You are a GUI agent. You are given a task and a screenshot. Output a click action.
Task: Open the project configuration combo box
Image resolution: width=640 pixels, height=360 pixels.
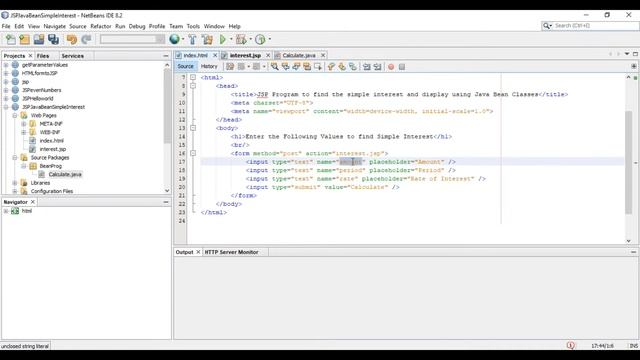[132, 39]
